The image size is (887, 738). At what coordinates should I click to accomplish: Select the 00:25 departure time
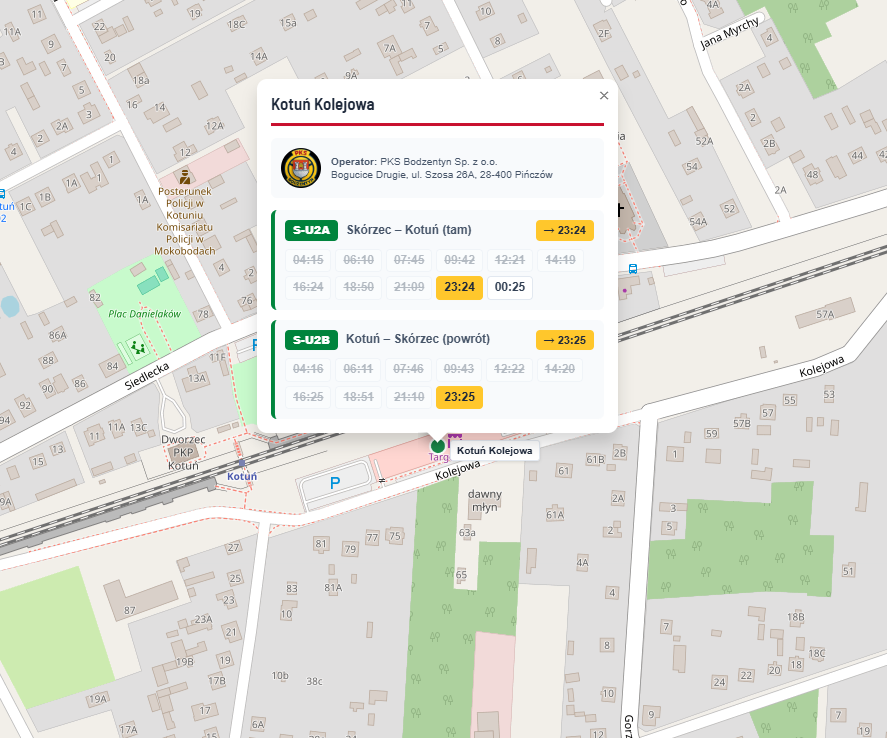pos(510,287)
